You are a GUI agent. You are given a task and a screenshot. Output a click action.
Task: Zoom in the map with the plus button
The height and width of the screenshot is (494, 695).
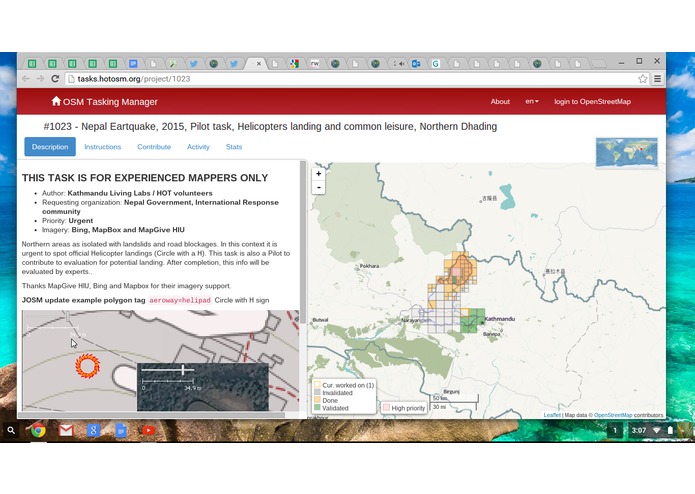(318, 174)
